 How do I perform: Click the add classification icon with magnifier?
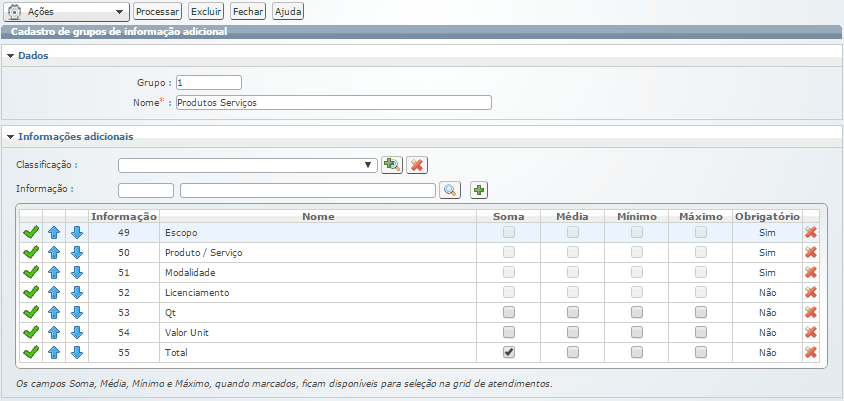click(x=392, y=165)
